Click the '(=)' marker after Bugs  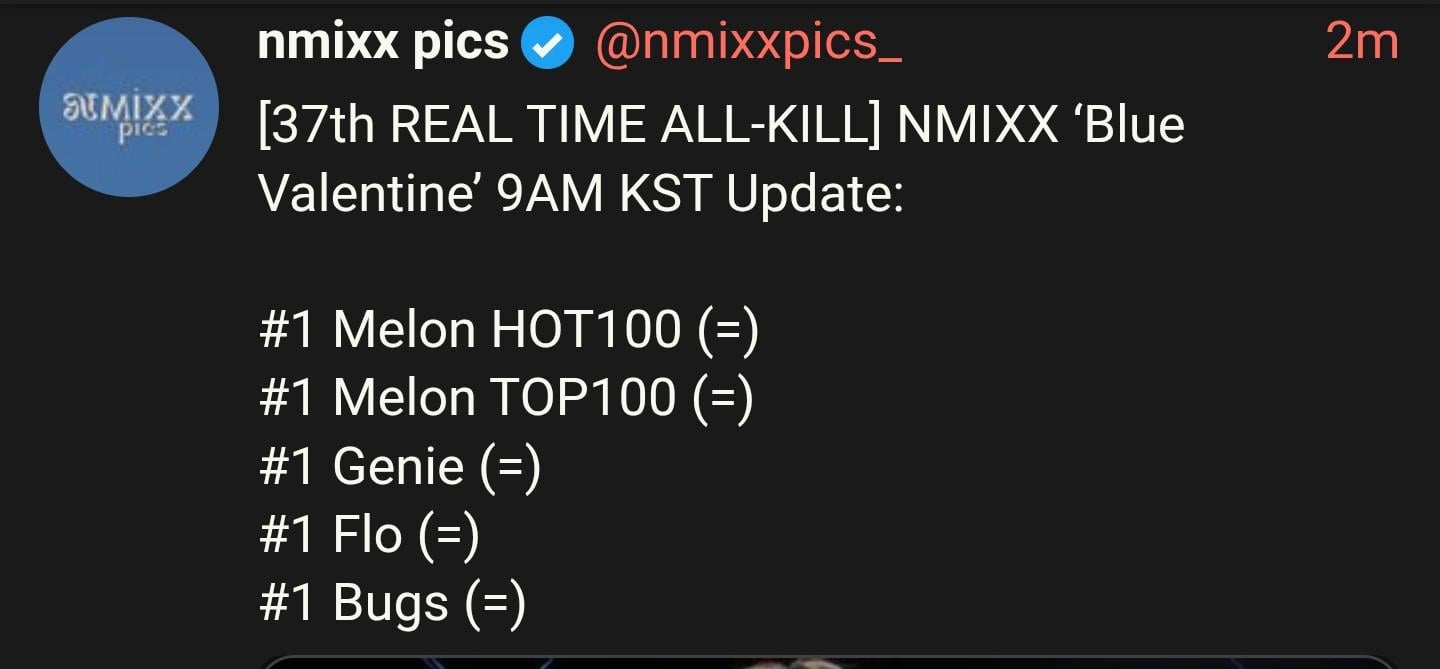[494, 604]
